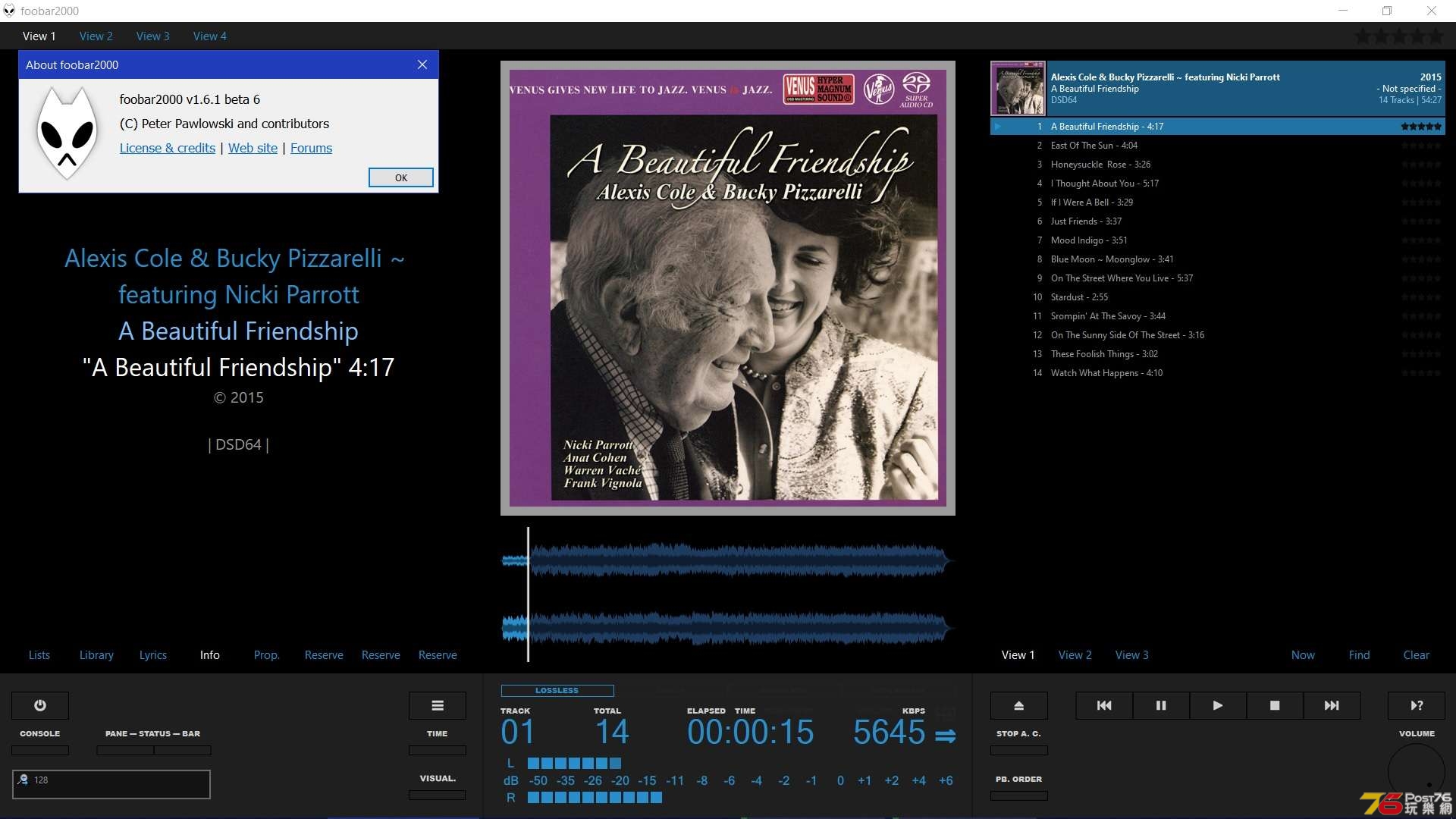Click the power/on button icon
Viewport: 1456px width, 819px height.
click(x=40, y=705)
